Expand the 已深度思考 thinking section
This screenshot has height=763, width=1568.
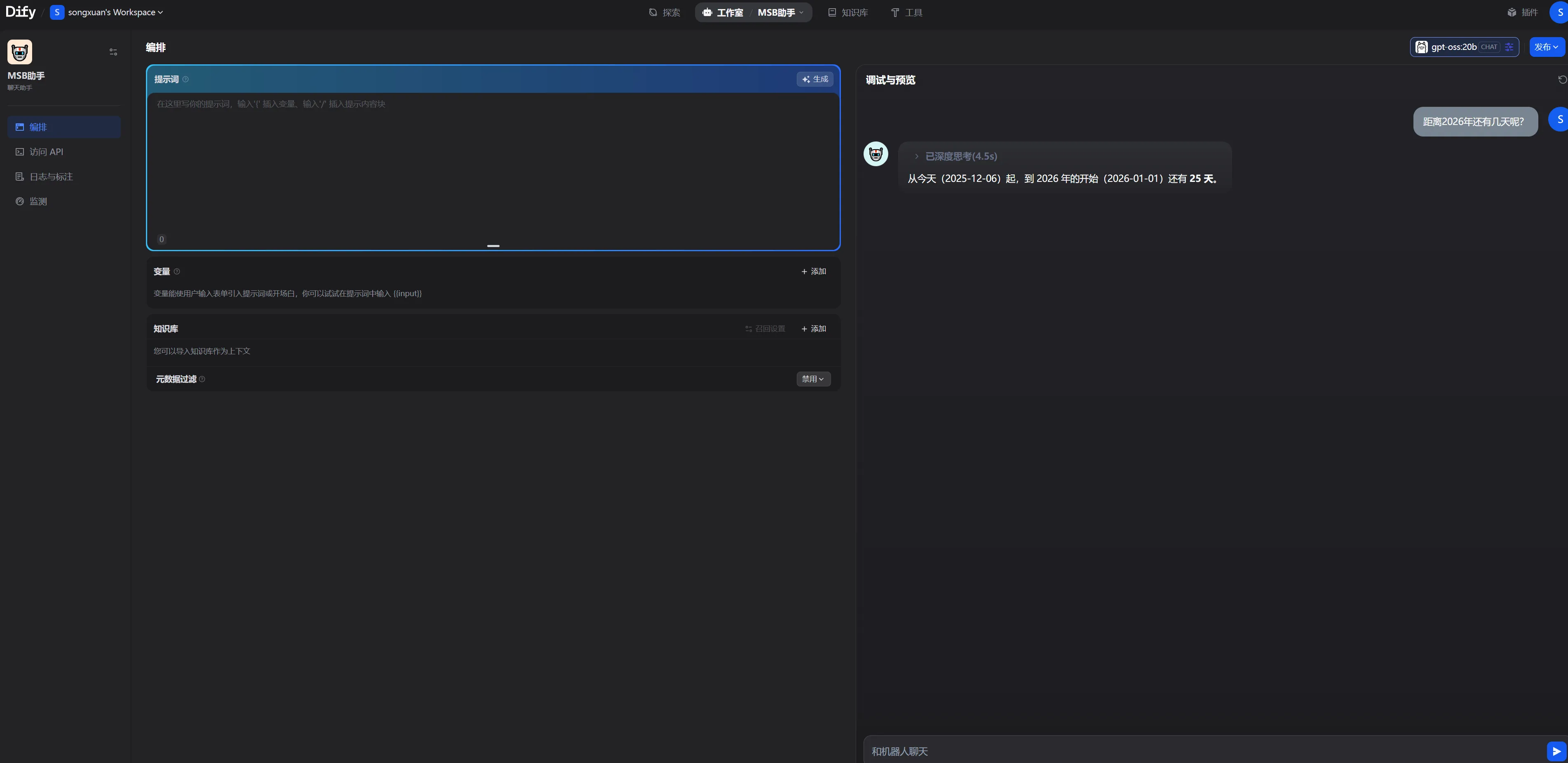(955, 156)
